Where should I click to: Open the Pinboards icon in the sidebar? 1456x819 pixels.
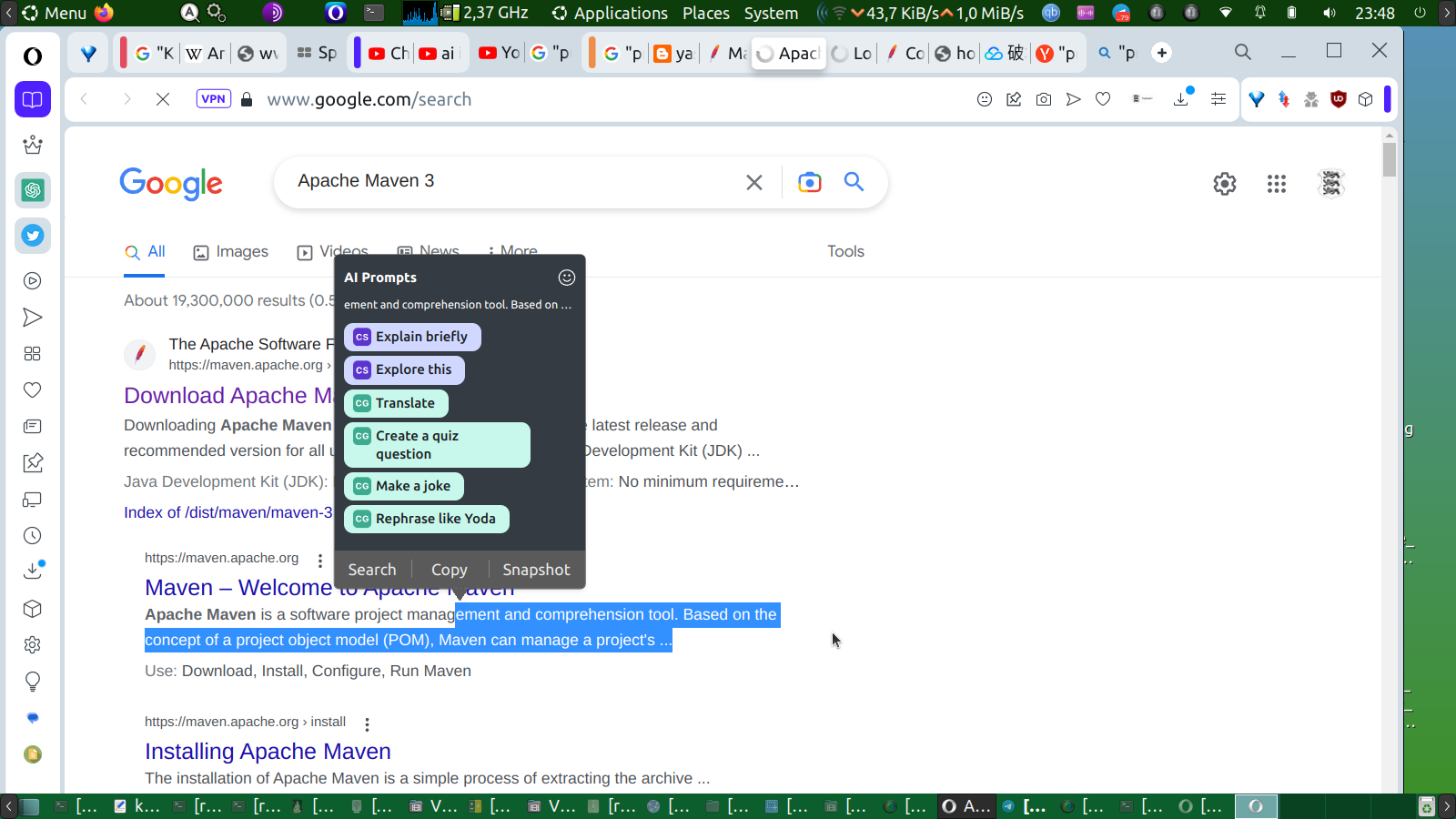tap(33, 463)
